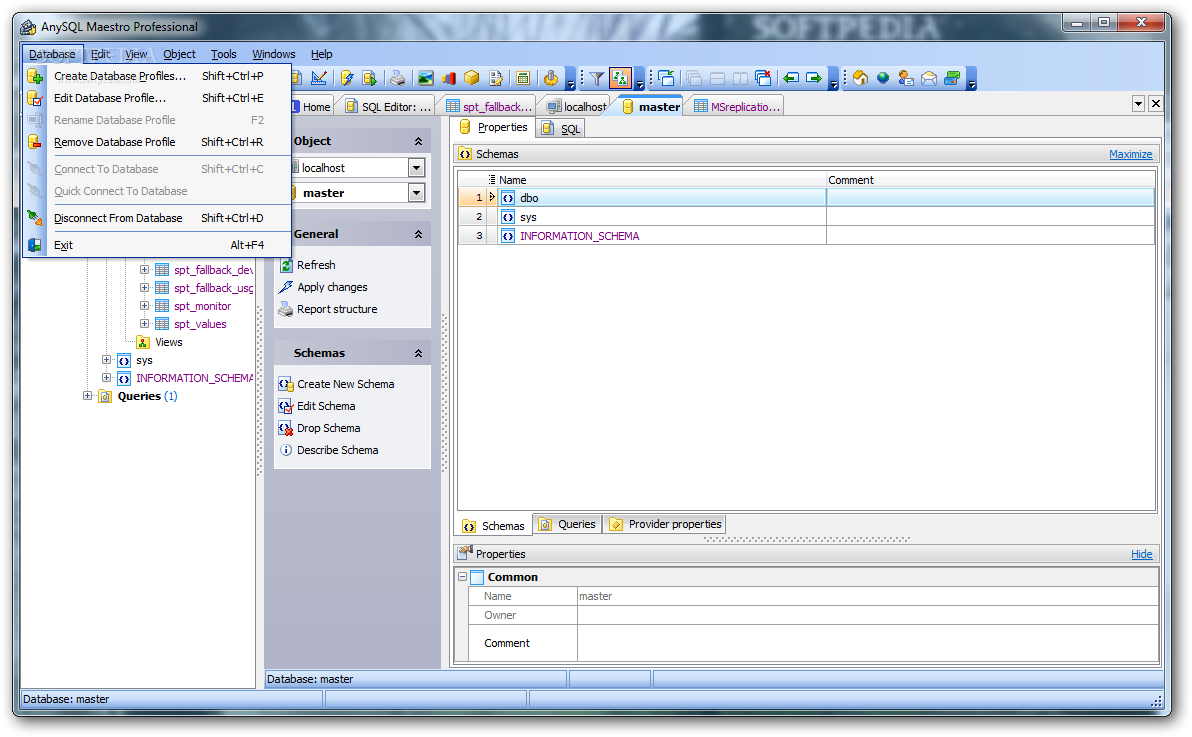
Task: Click the bar chart diagram toolbar icon
Action: 449,78
